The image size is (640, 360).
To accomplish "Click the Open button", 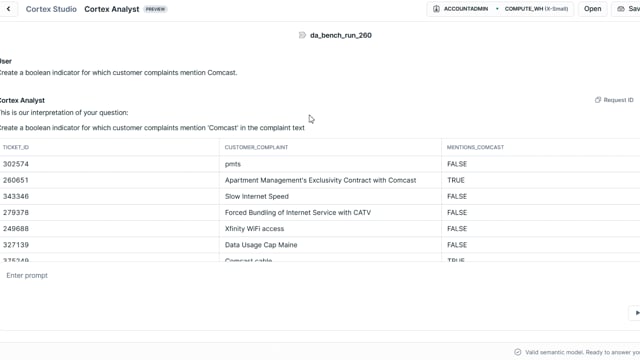I will [592, 9].
